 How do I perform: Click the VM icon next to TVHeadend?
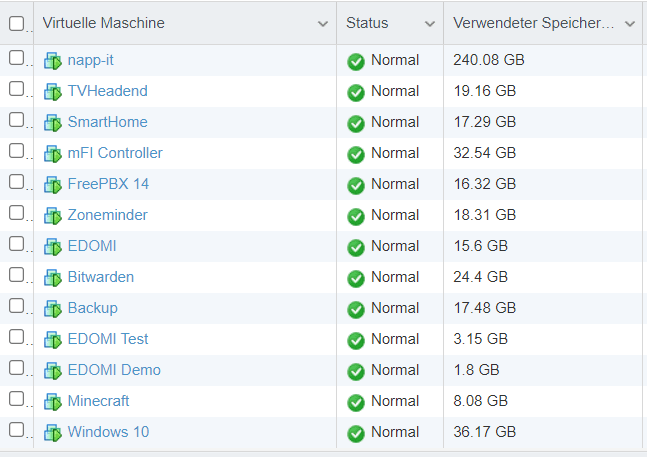pos(53,92)
